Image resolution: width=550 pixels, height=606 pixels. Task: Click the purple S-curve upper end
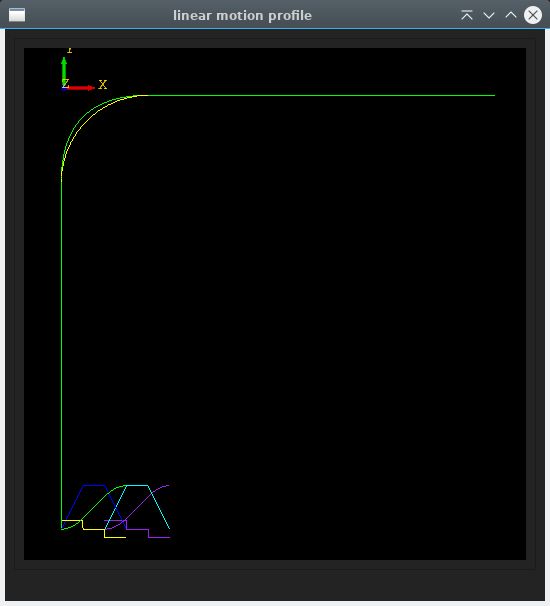tap(165, 486)
